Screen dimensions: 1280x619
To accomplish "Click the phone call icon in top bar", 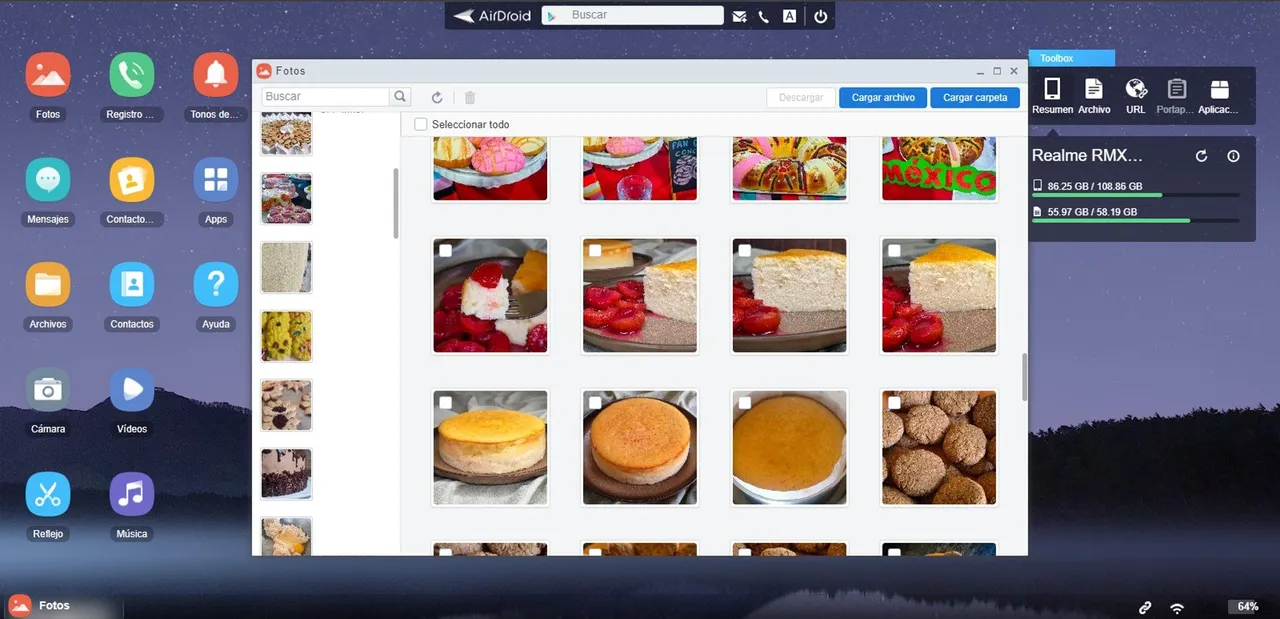I will pyautogui.click(x=764, y=16).
